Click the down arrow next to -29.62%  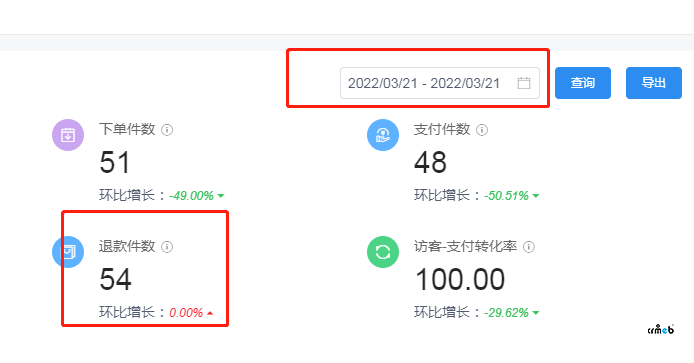click(x=536, y=313)
